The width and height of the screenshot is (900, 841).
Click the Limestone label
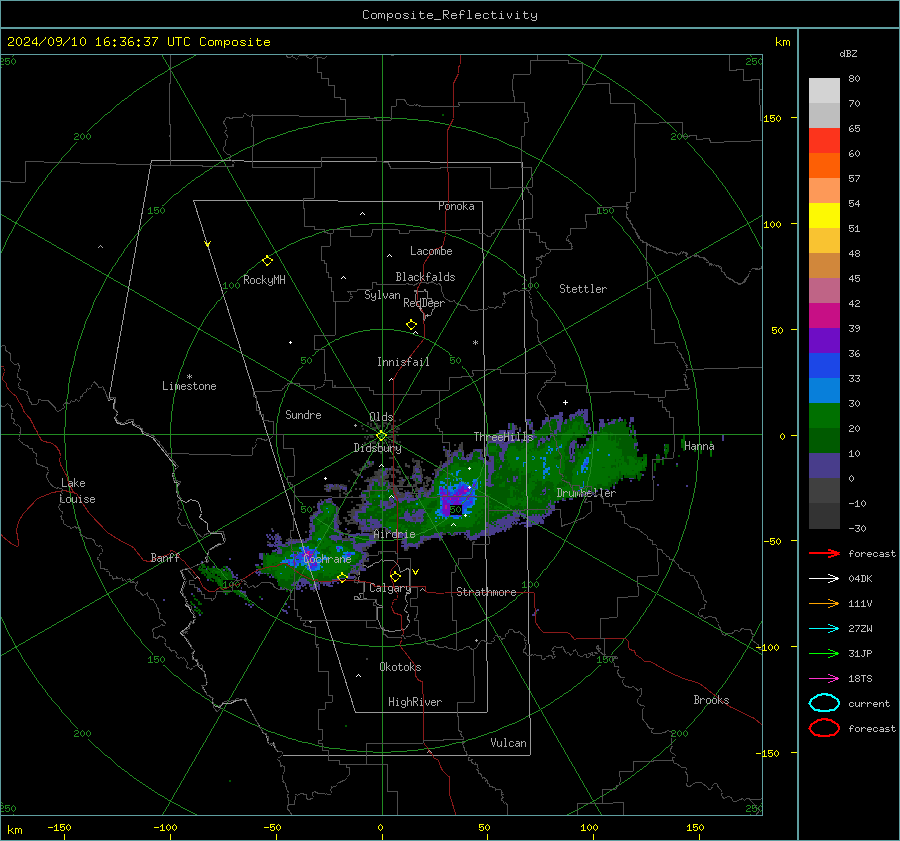[x=189, y=386]
